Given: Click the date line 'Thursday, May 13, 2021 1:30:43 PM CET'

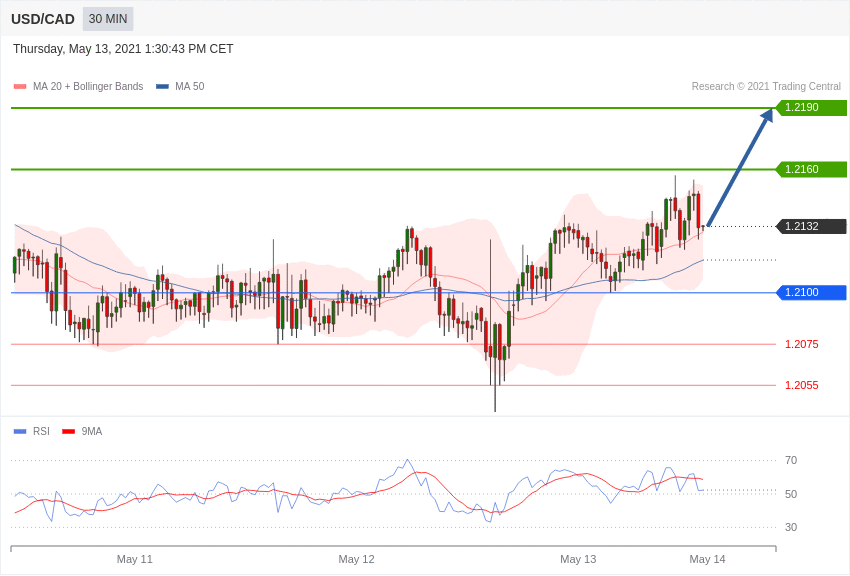Looking at the screenshot, I should click(123, 49).
